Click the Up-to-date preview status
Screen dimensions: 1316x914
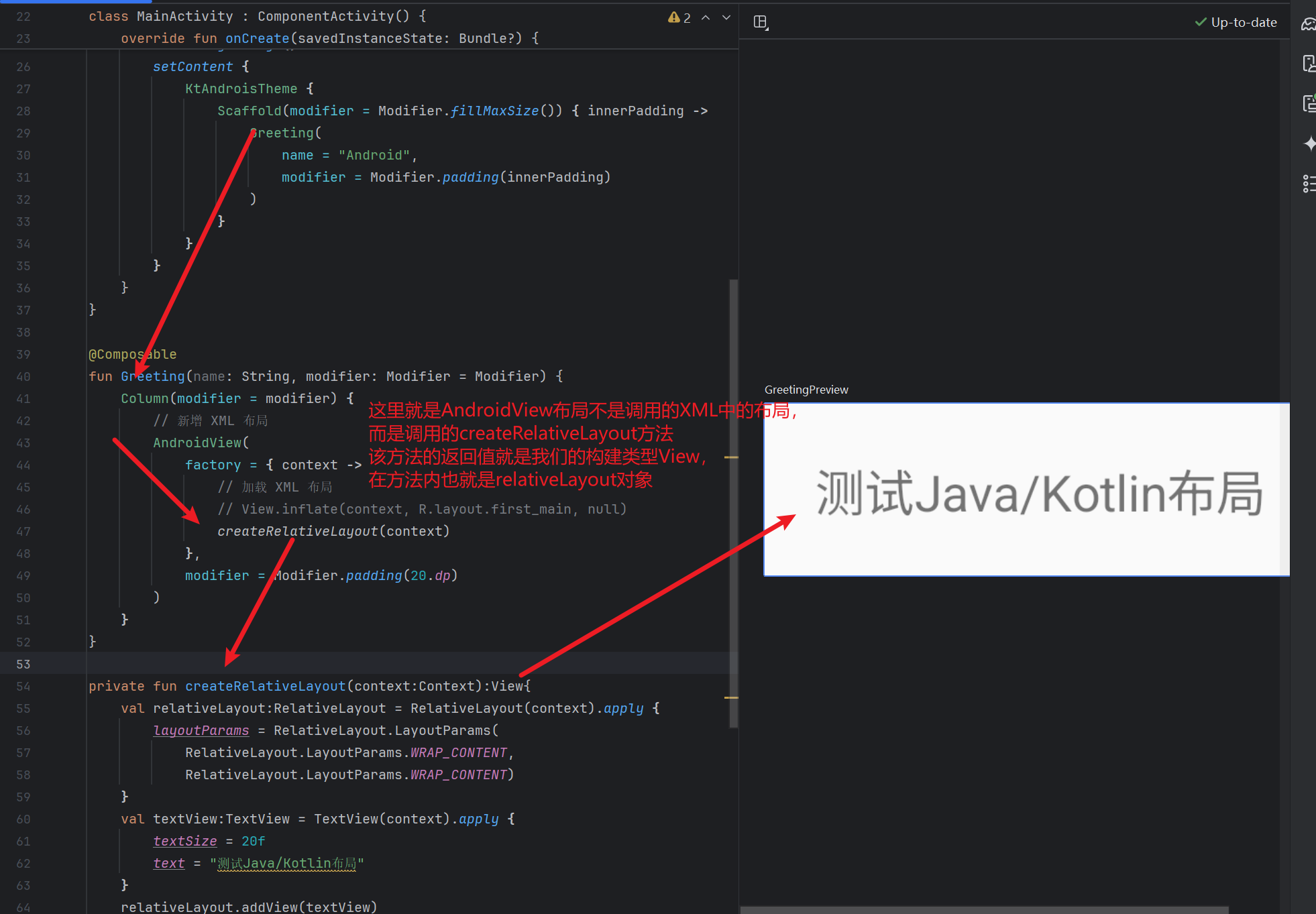1236,22
